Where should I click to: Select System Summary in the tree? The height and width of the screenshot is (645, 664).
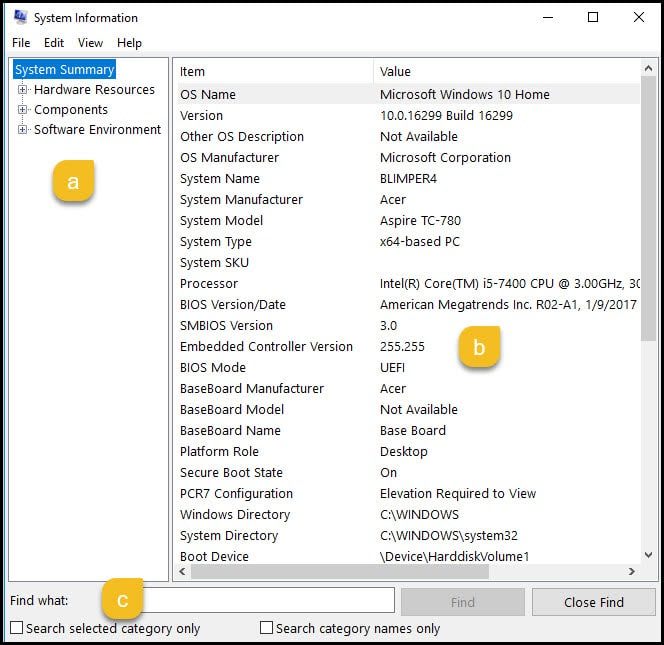click(x=64, y=69)
